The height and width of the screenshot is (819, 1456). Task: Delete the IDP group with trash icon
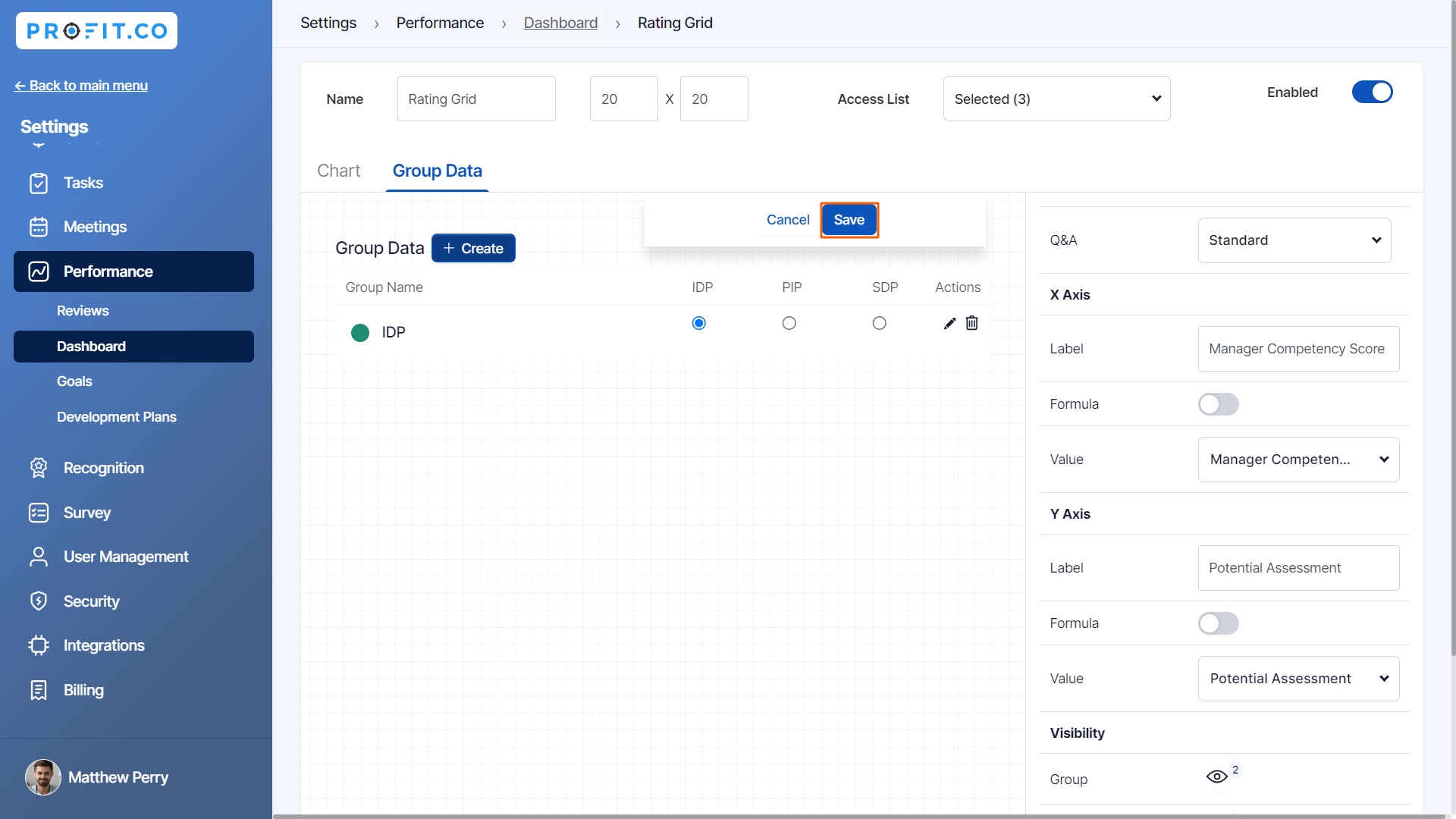972,323
